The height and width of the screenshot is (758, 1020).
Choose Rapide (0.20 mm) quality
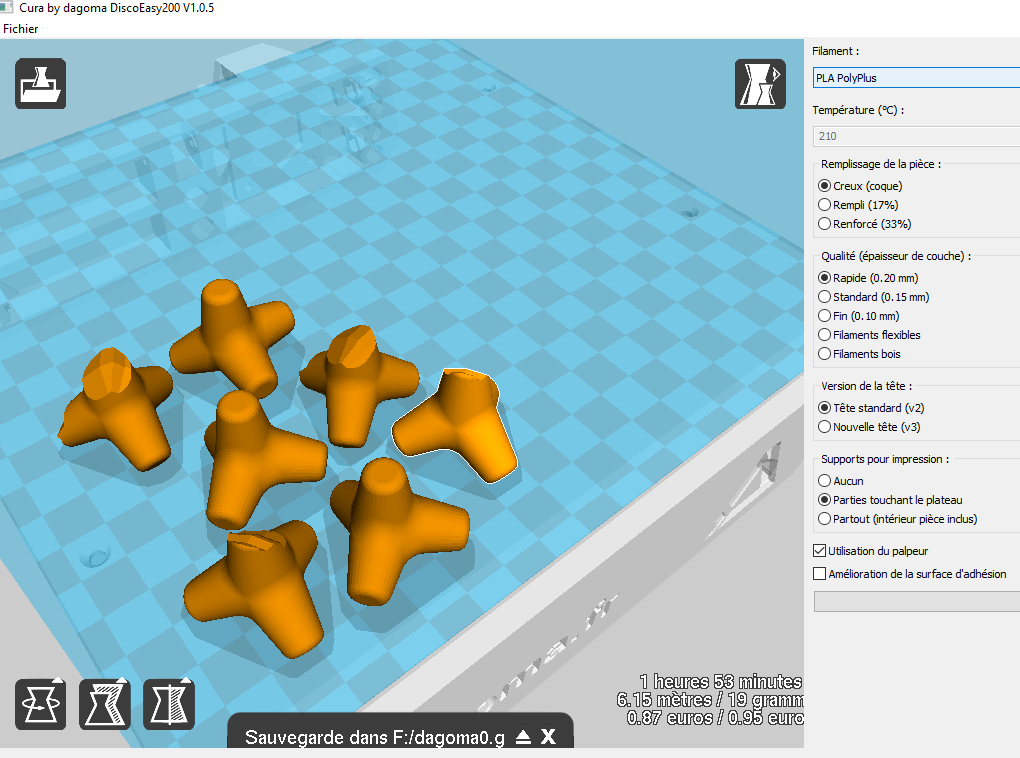(868, 278)
